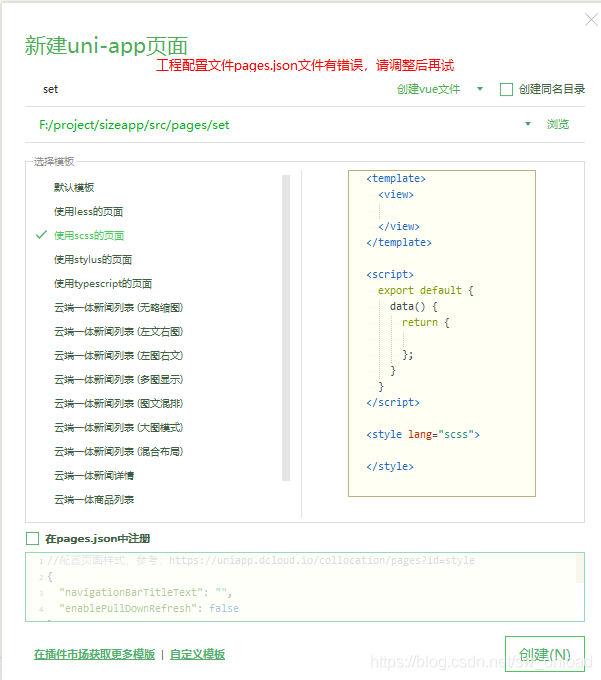Viewport: 601px width, 680px height.
Task: Toggle the 创建同名目录 checkbox
Action: (506, 89)
